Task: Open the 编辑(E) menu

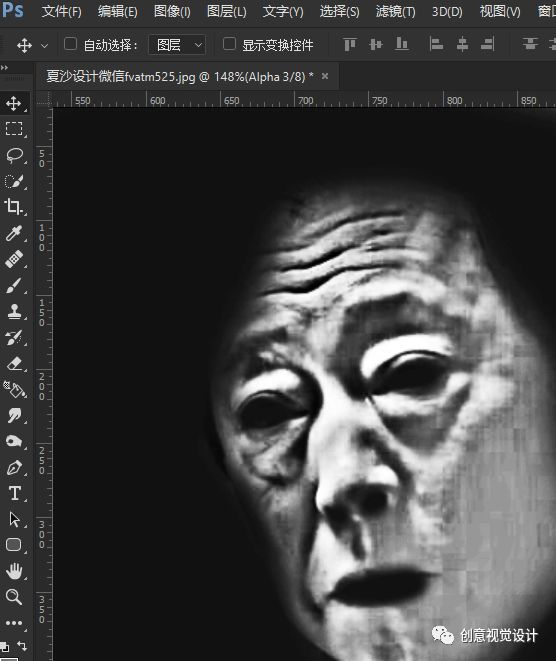Action: (118, 11)
